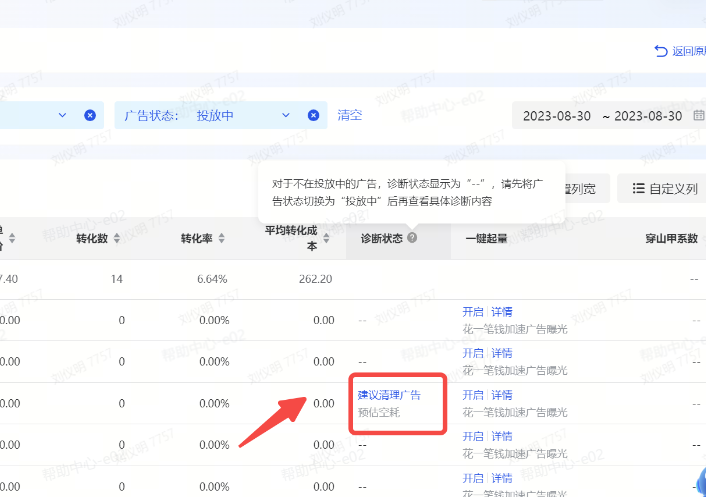Image resolution: width=706 pixels, height=497 pixels.
Task: Sort by the leftmost partially visible column arrows
Action: coord(12,239)
